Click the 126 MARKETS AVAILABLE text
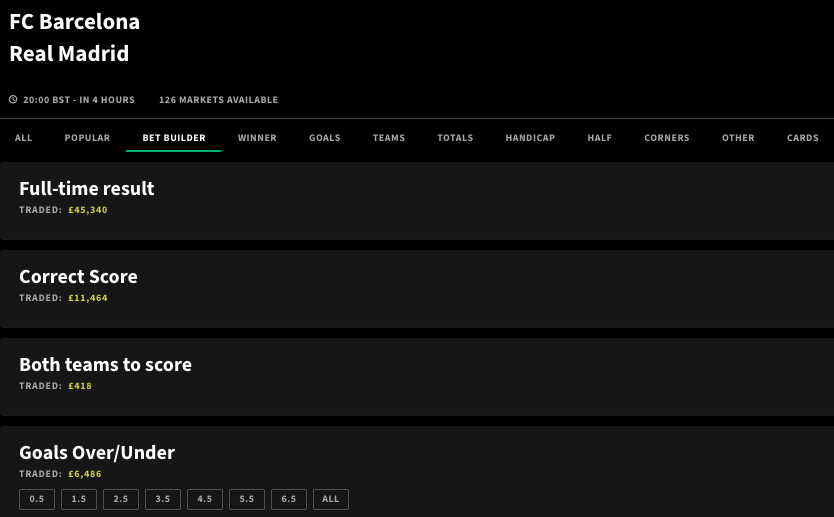The width and height of the screenshot is (834, 517). (x=219, y=99)
